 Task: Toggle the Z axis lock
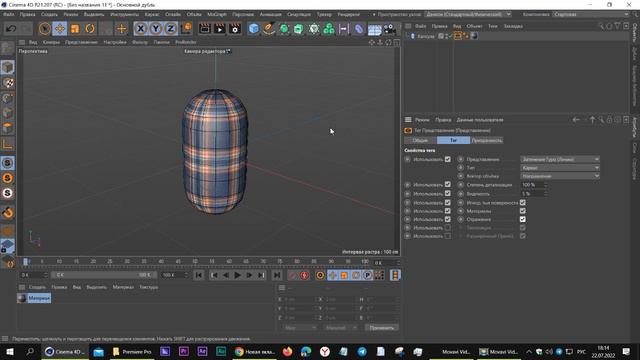tap(171, 29)
